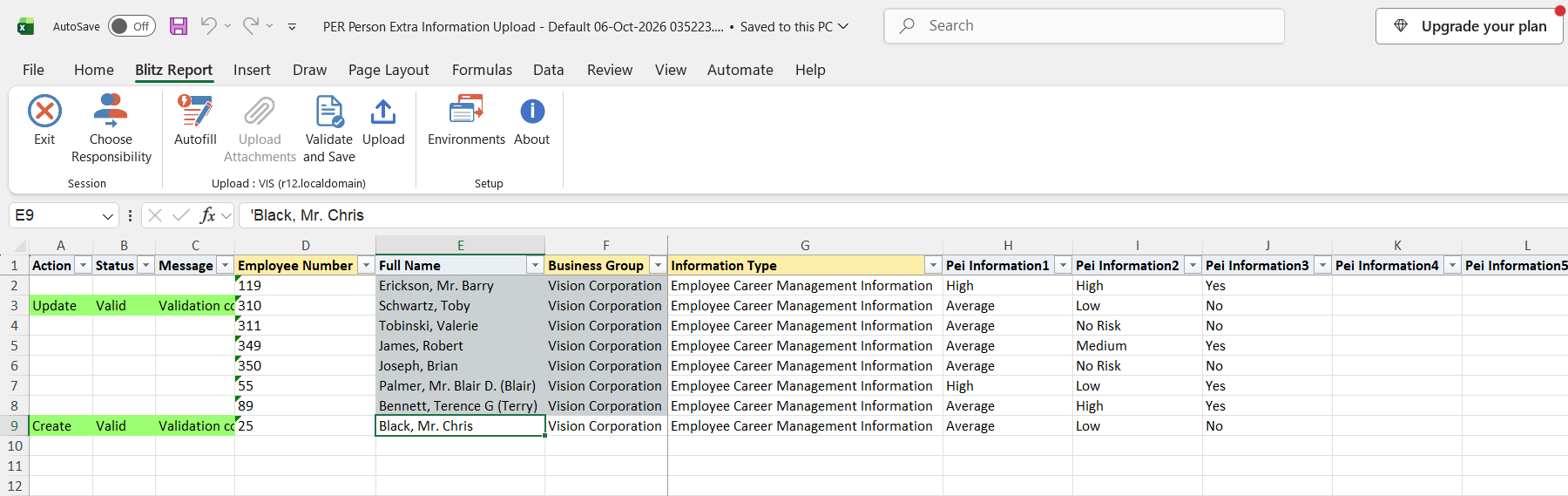Open the File tab
The height and width of the screenshot is (496, 1568).
click(33, 70)
